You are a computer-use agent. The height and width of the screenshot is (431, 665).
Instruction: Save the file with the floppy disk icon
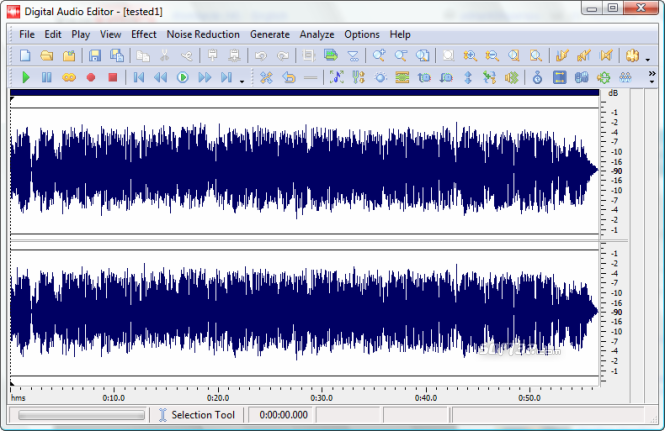click(x=95, y=56)
